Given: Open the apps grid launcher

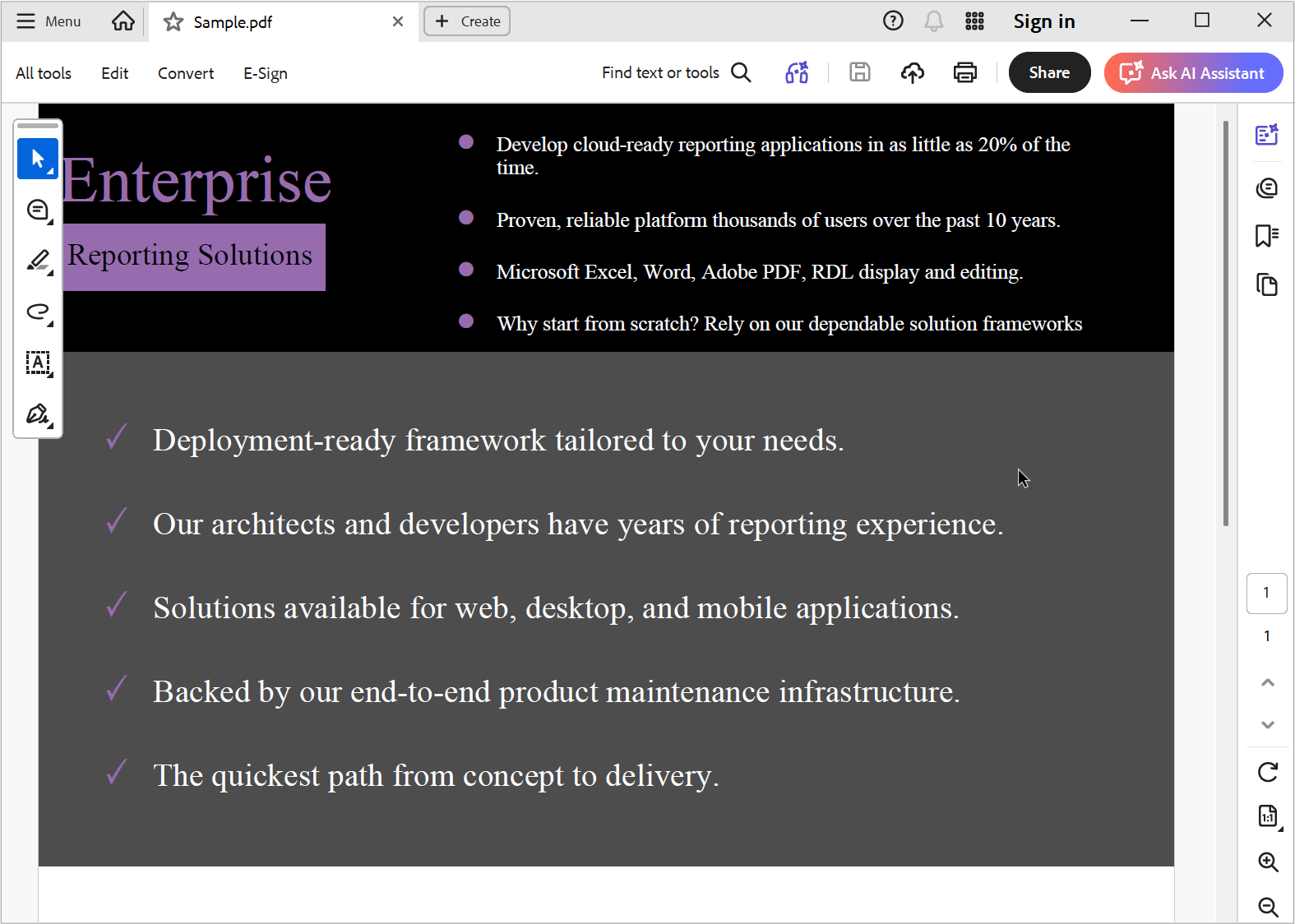Looking at the screenshot, I should tap(974, 21).
